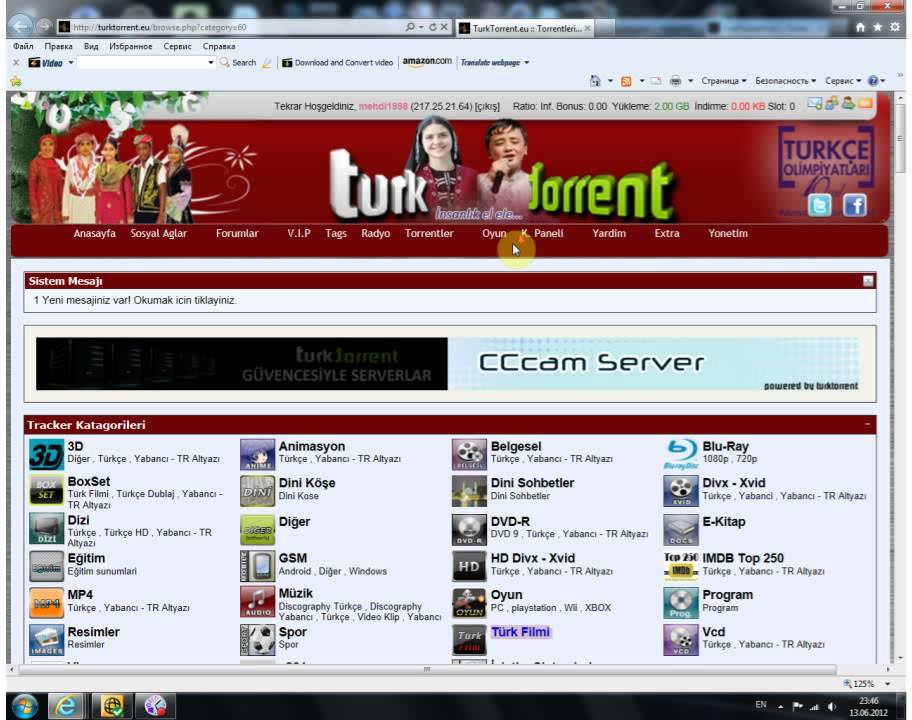Open the Program disc icon

tap(681, 603)
